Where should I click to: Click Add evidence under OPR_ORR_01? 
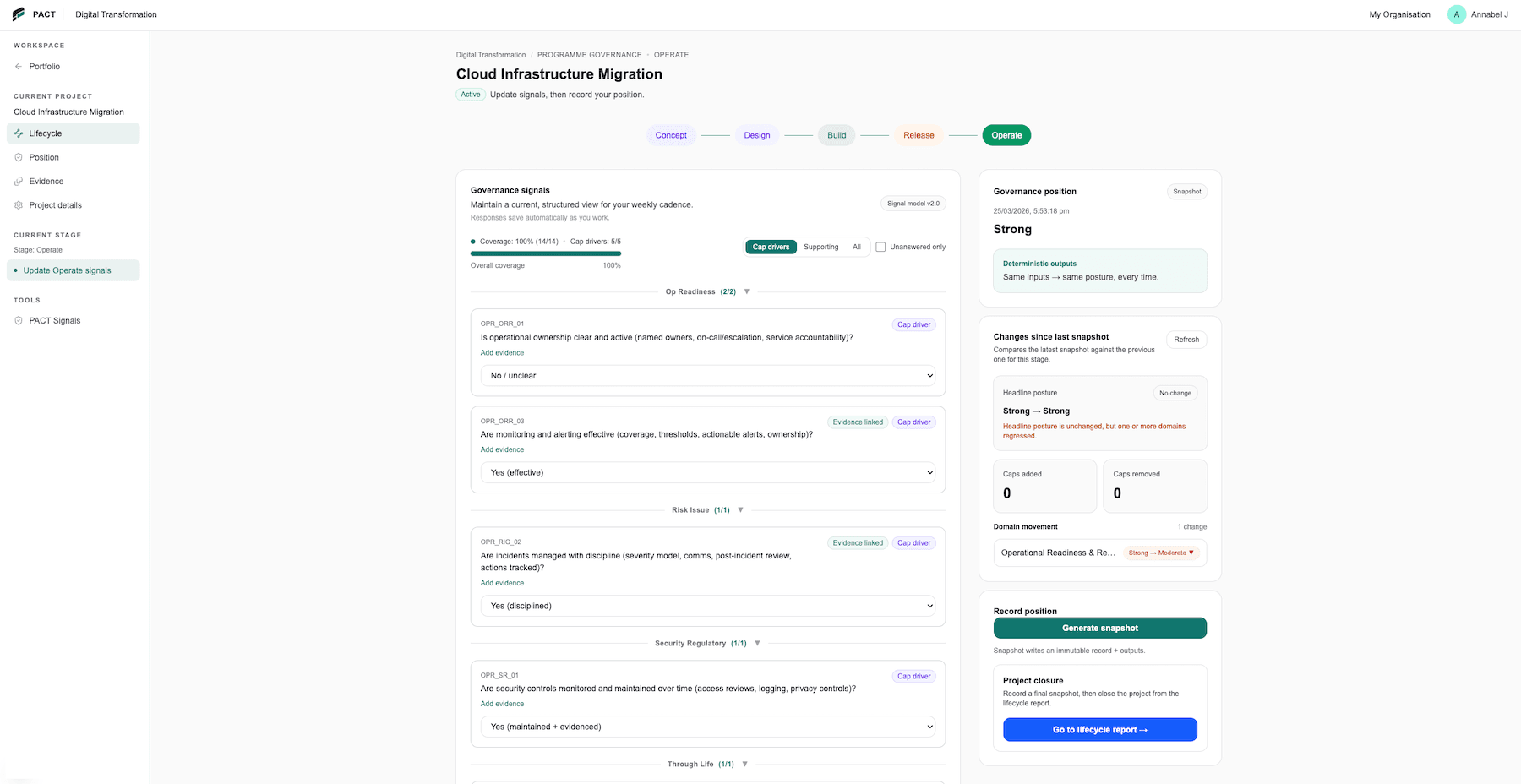coord(502,353)
